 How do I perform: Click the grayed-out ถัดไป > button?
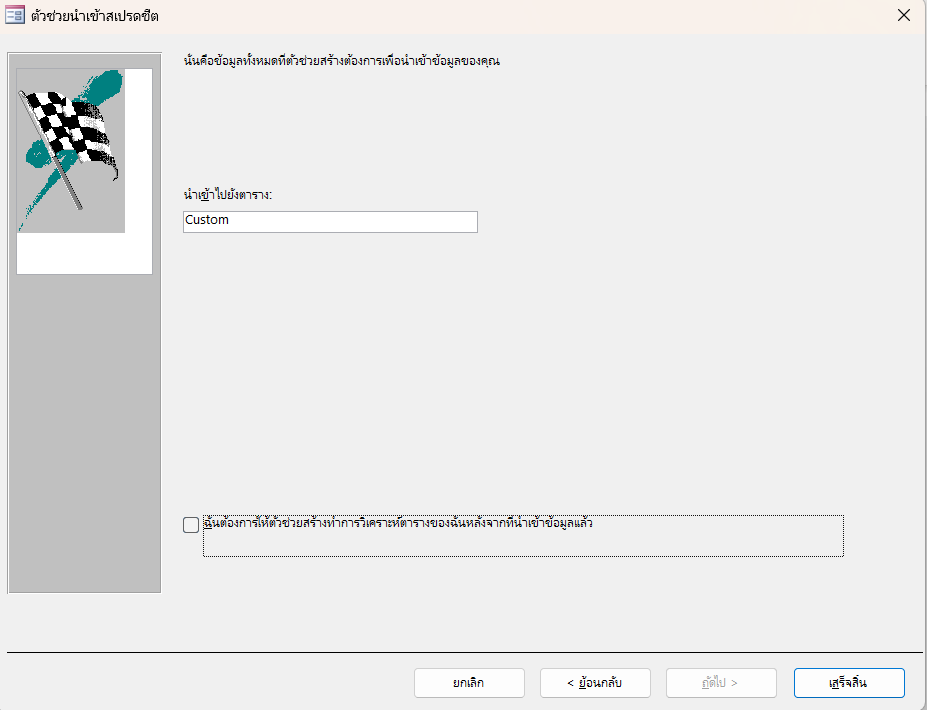point(721,683)
